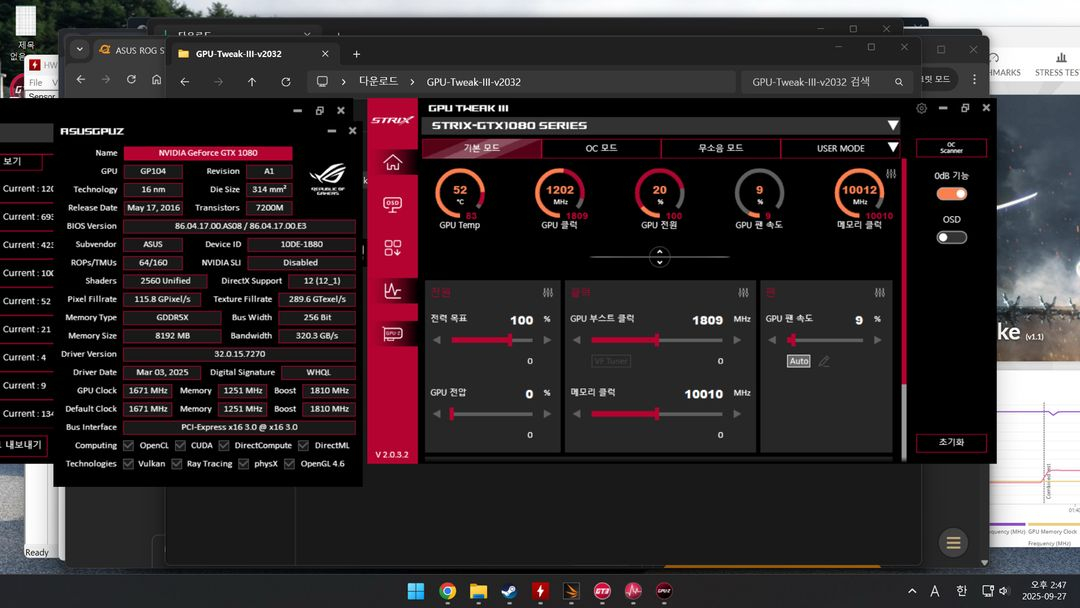Enable the OSD toggle switch
The image size is (1080, 608).
point(951,237)
